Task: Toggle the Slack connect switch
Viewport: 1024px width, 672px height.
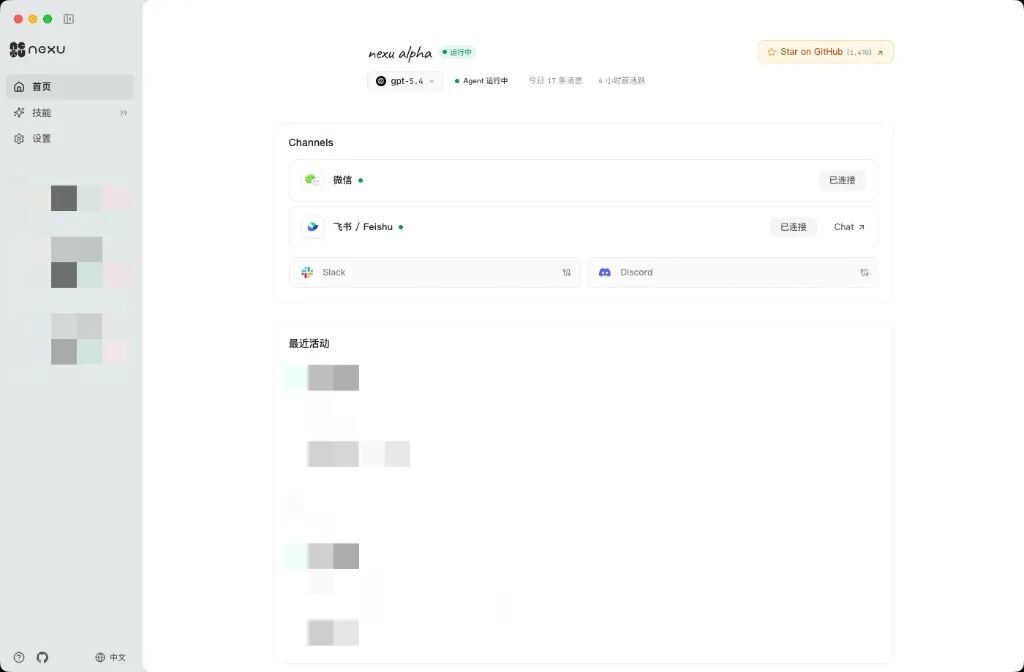Action: click(x=567, y=272)
